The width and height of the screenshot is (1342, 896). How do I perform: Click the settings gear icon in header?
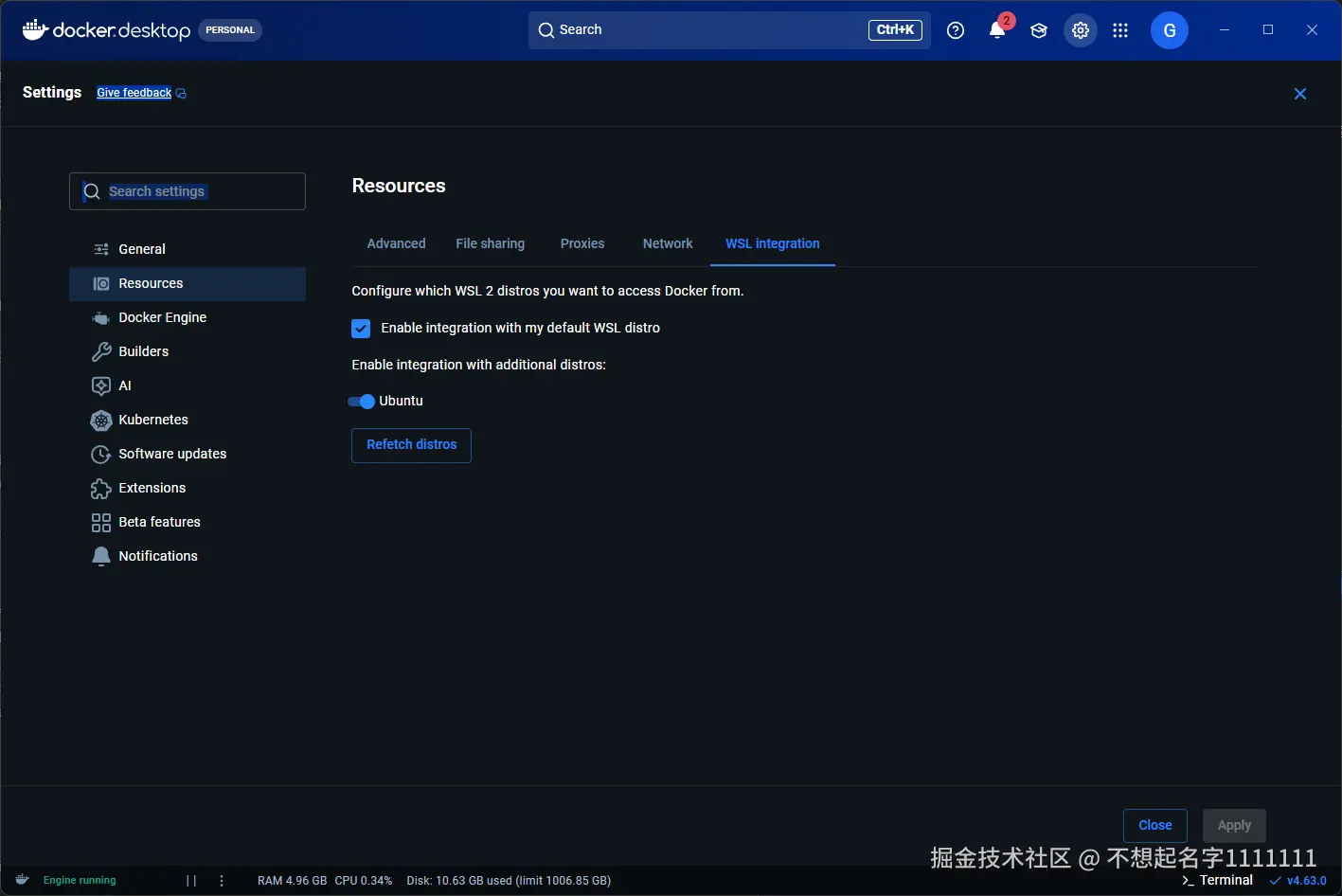1081,30
